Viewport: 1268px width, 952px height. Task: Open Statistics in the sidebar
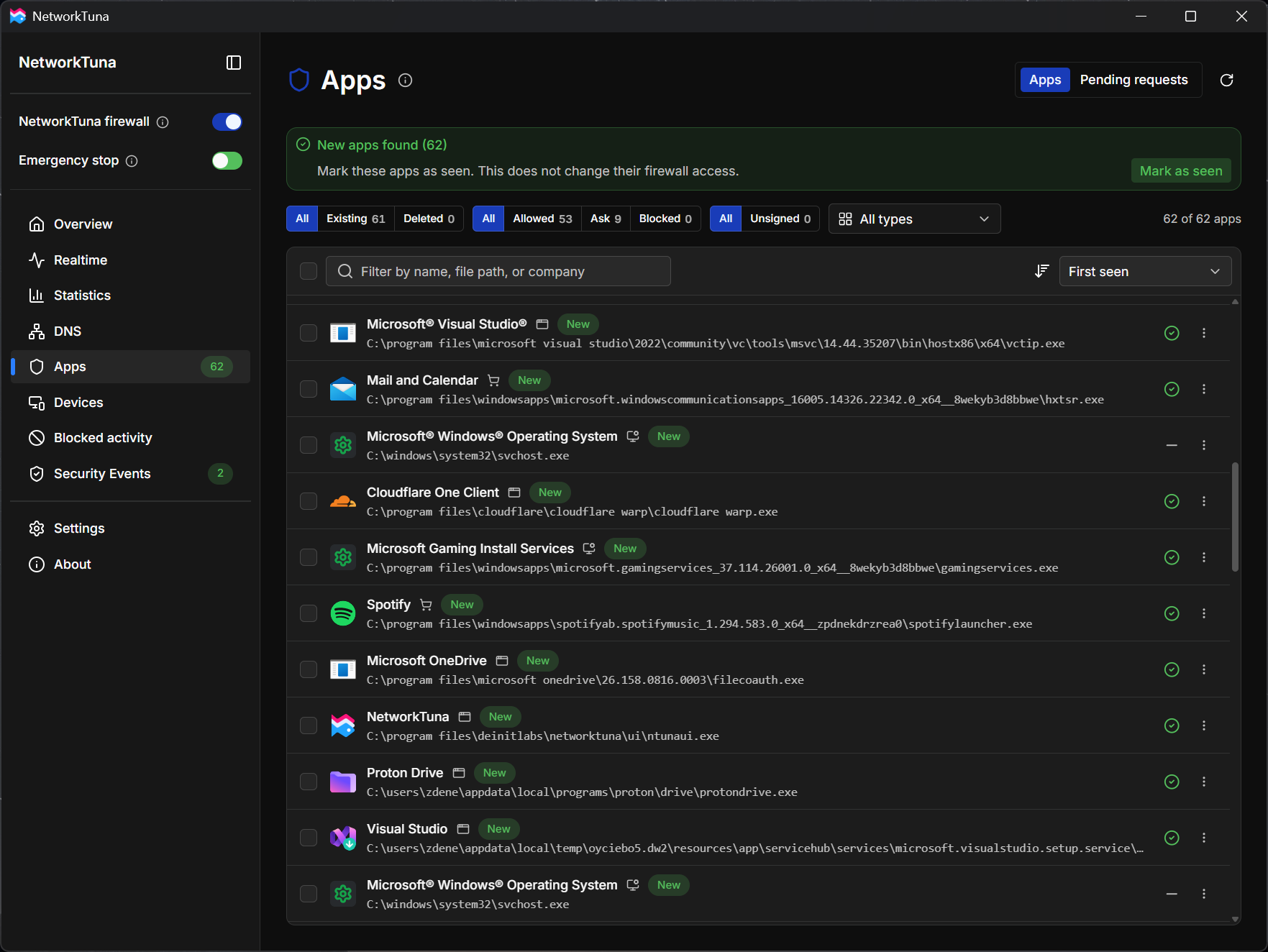[130, 296]
